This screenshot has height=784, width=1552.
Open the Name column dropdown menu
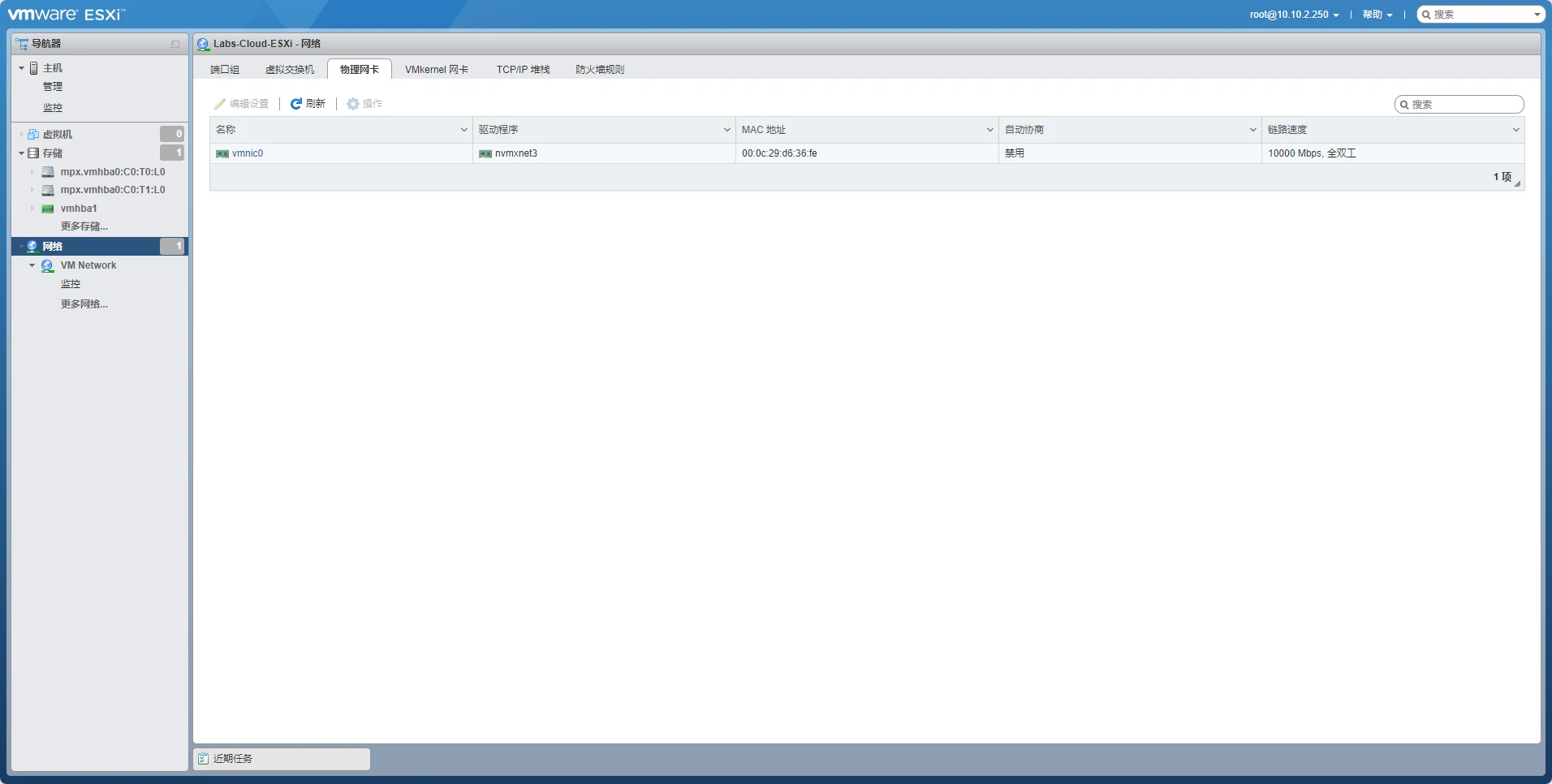point(464,130)
